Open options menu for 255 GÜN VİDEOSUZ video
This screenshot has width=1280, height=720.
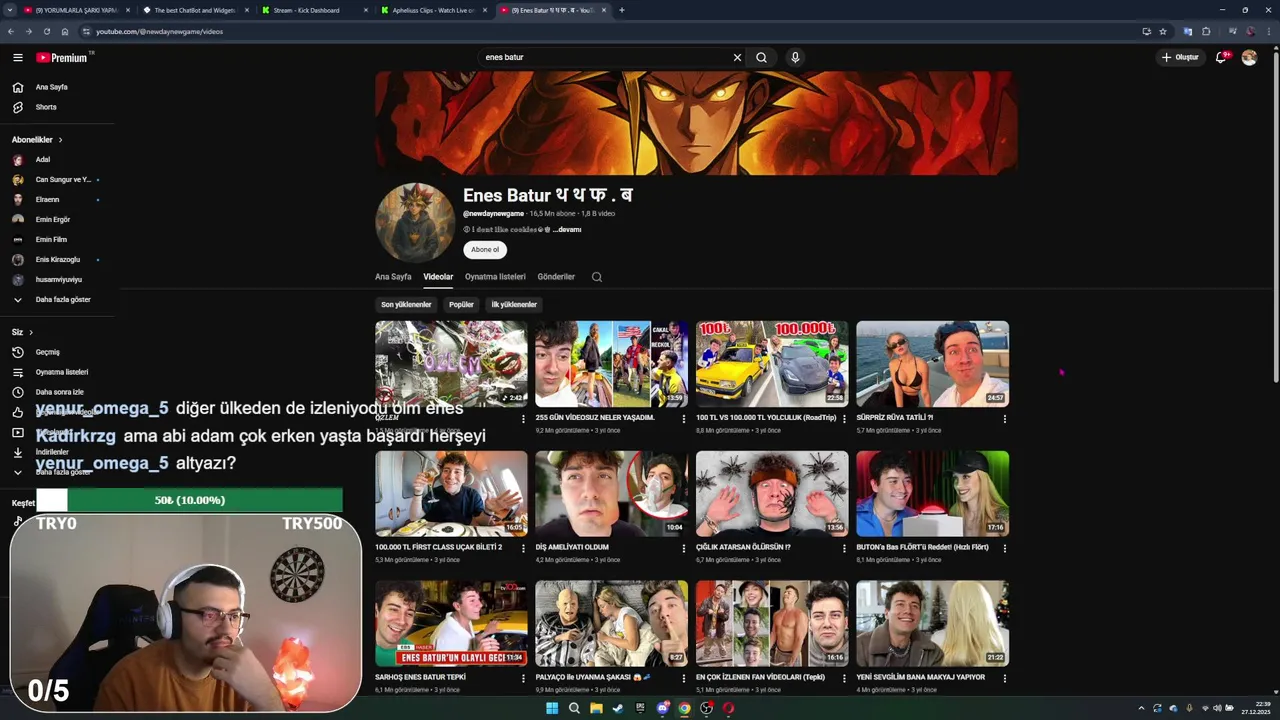(x=684, y=419)
